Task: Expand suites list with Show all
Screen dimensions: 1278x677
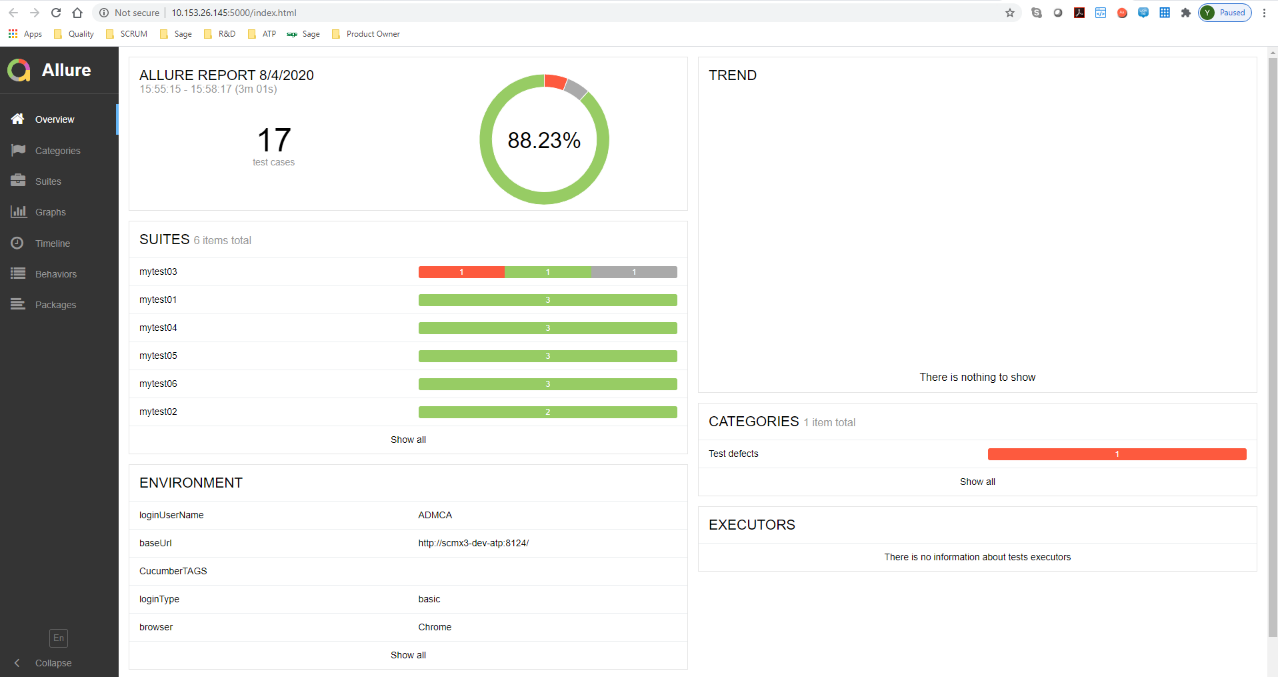Action: point(408,440)
